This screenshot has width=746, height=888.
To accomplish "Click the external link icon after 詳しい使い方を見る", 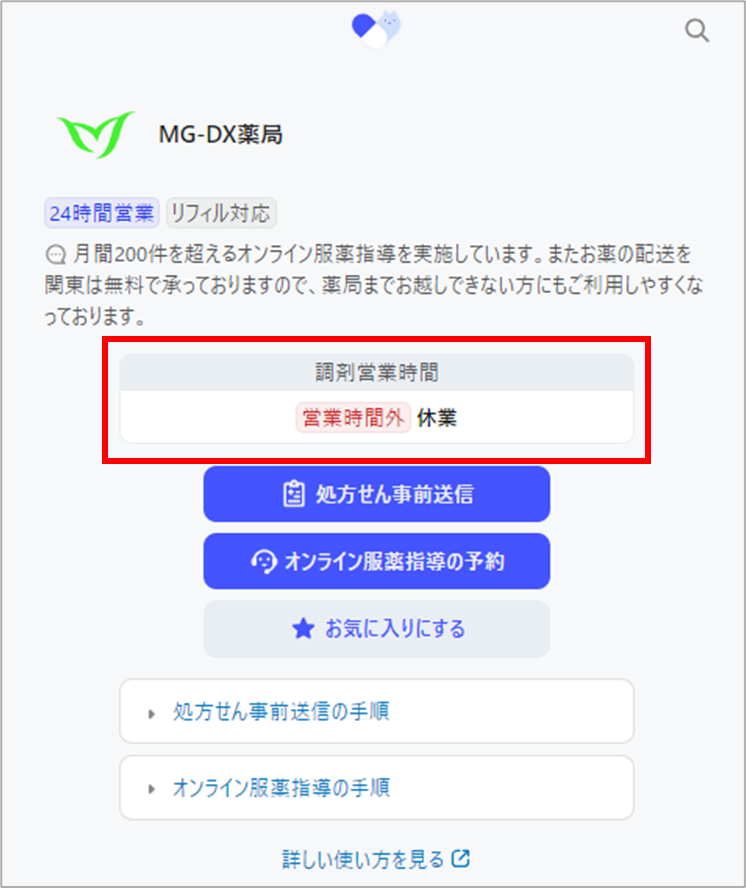I will tap(461, 859).
